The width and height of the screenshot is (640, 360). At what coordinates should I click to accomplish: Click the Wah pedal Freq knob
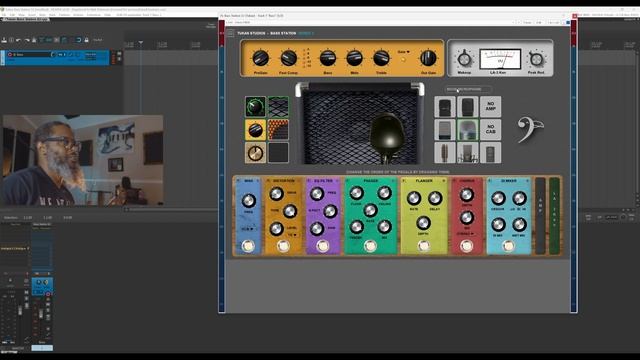[x=248, y=200]
